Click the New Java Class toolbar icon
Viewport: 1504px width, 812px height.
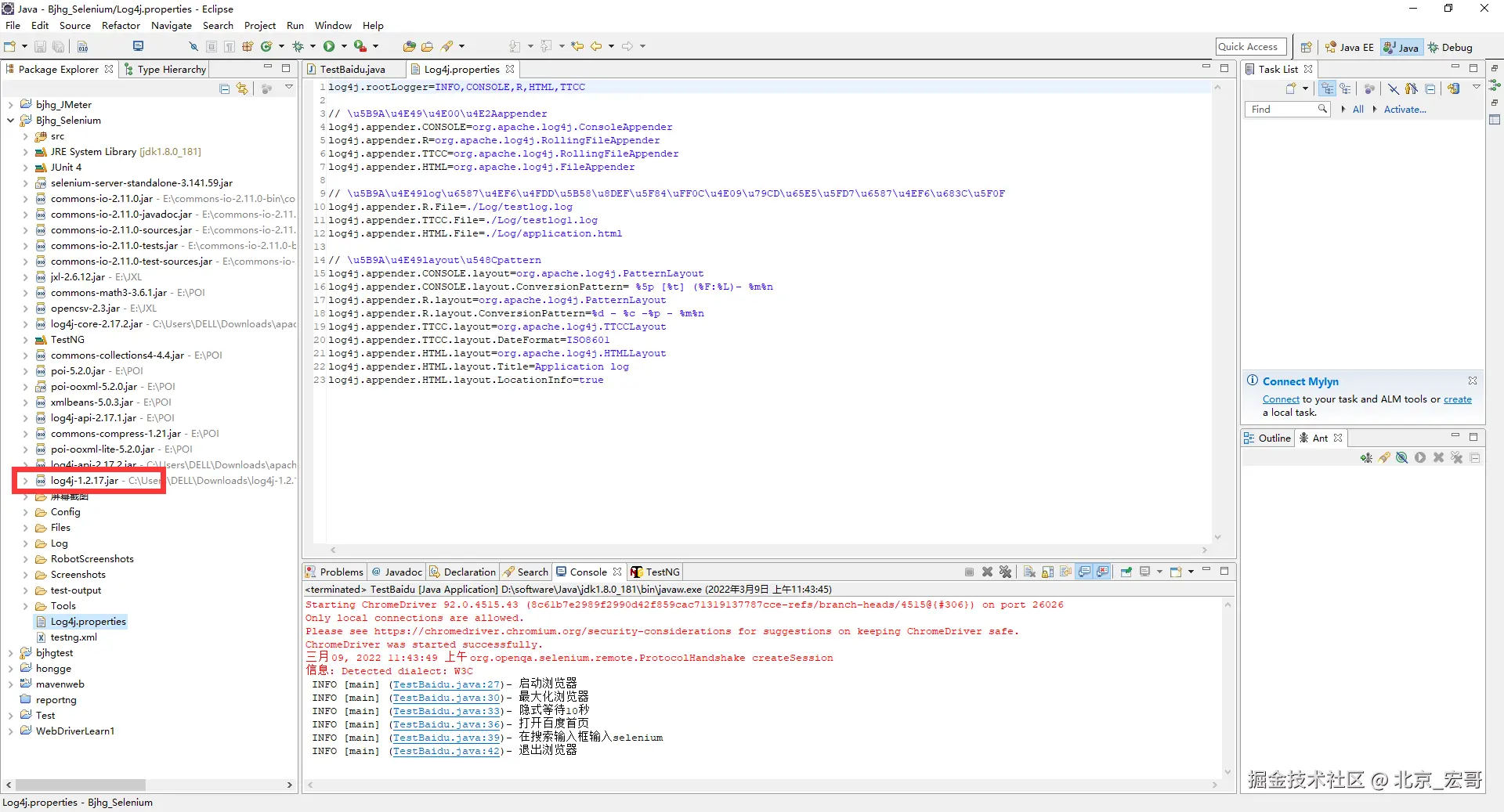click(x=266, y=47)
